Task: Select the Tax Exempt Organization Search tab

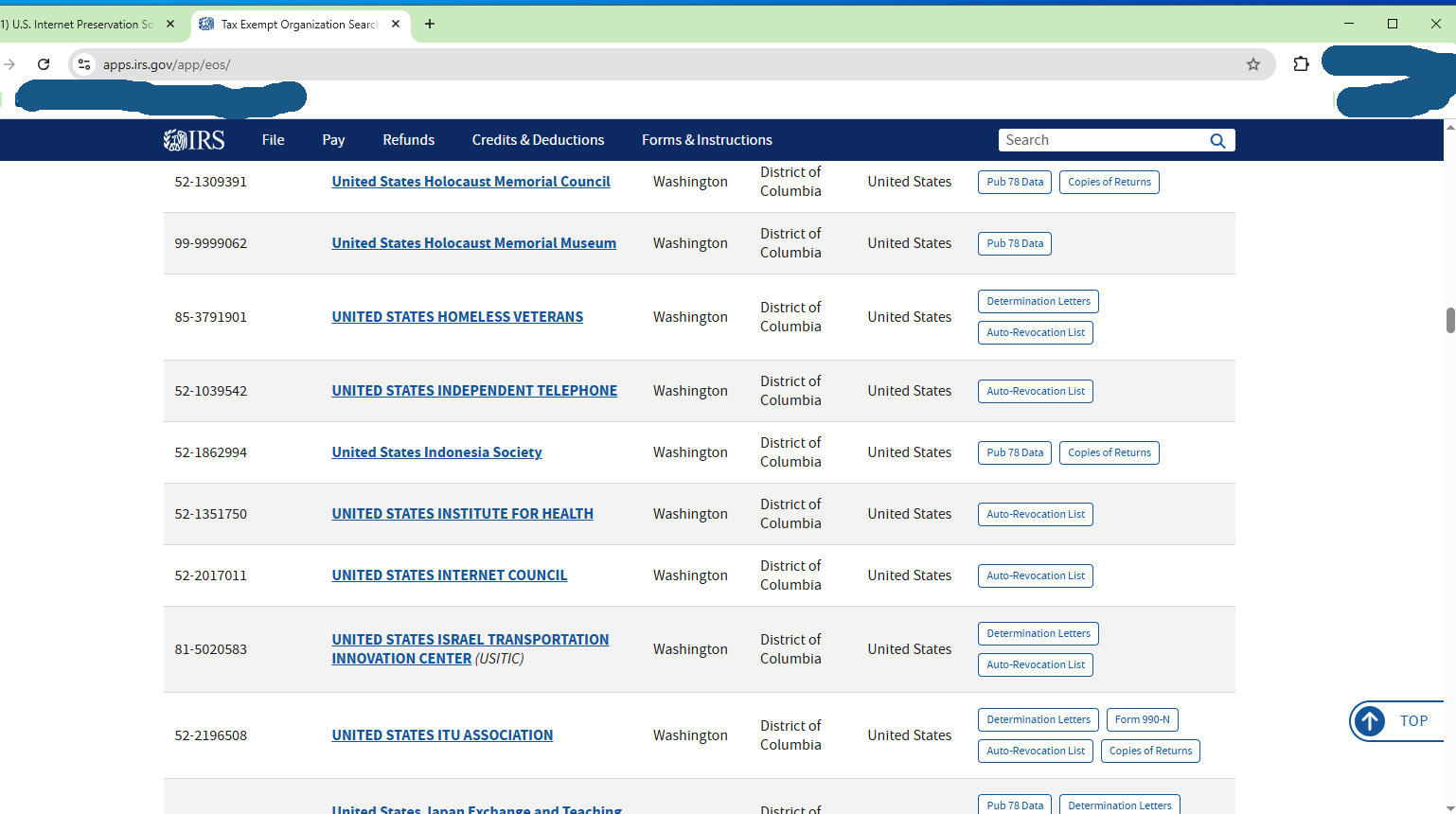Action: coord(298,25)
